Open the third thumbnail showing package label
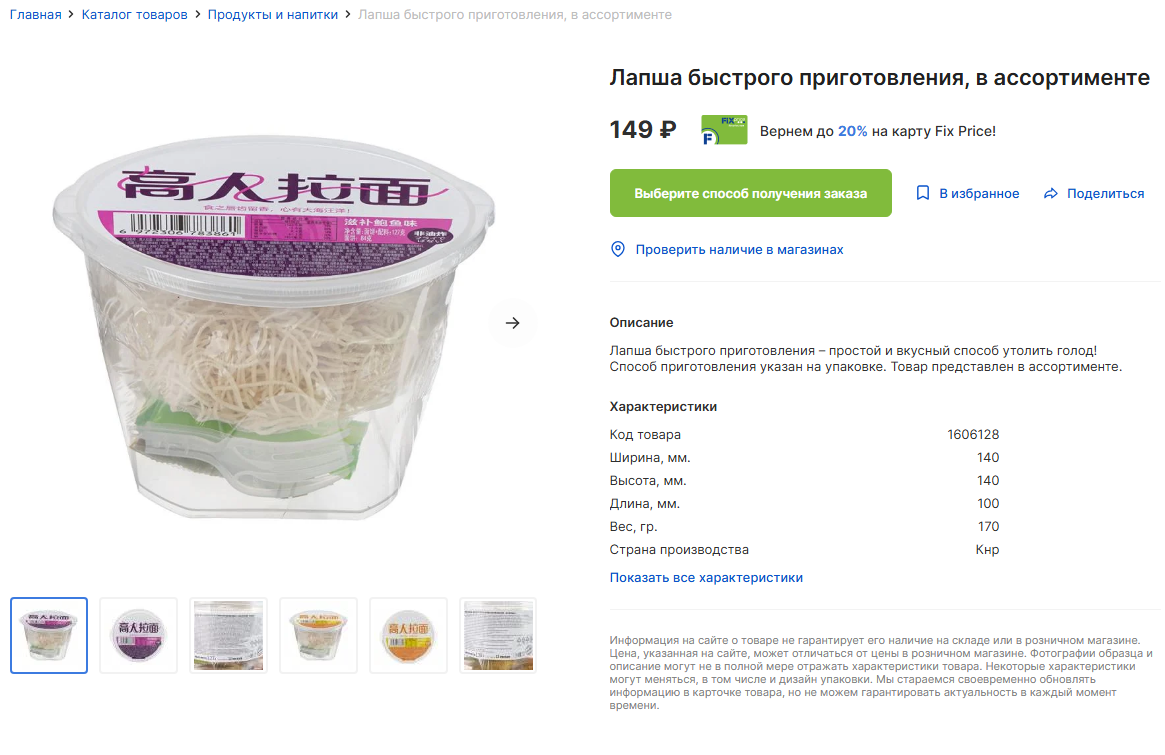The width and height of the screenshot is (1165, 755). coord(229,635)
